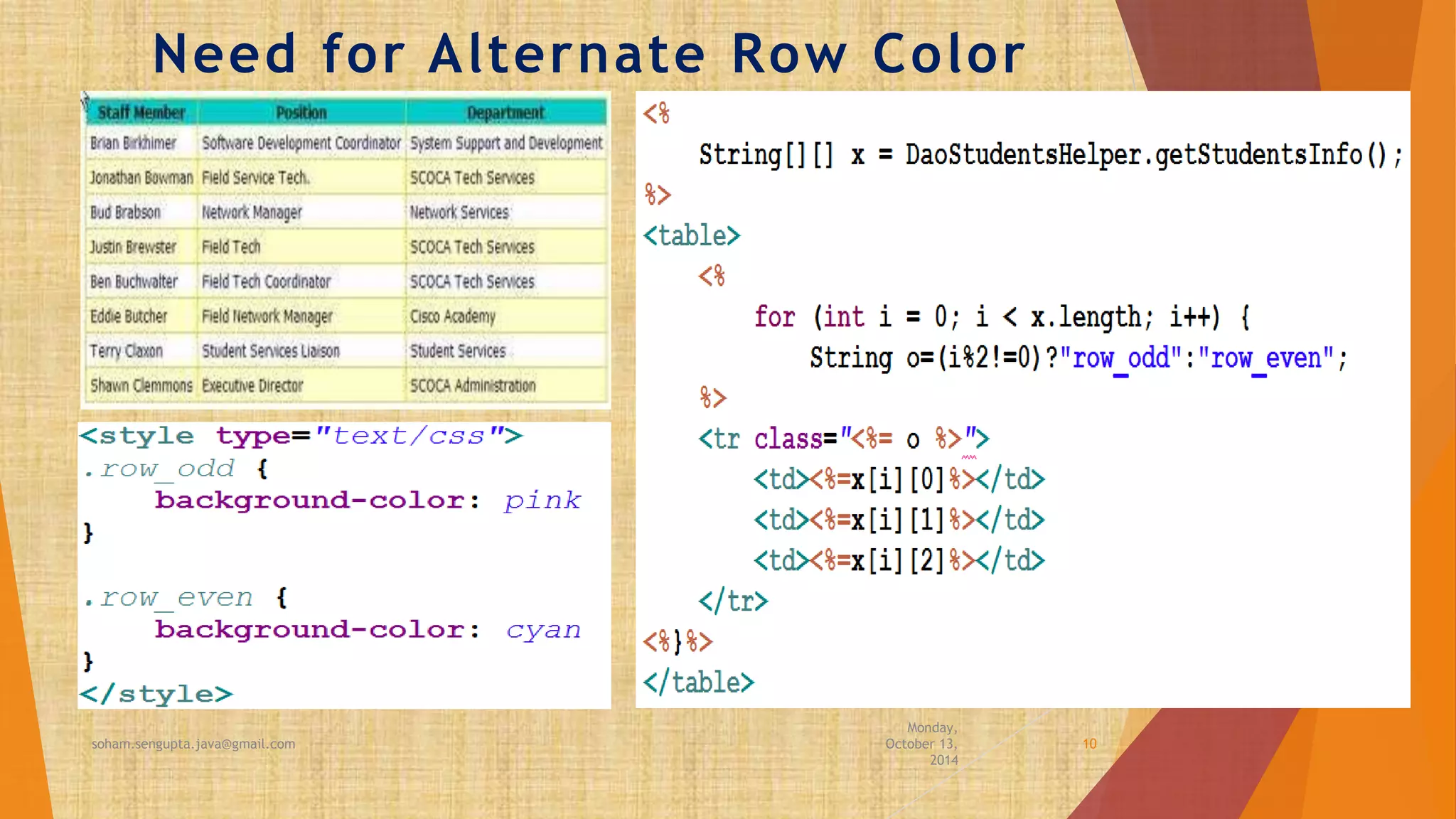1456x819 pixels.
Task: Click the 'Position' table header
Action: coord(301,112)
